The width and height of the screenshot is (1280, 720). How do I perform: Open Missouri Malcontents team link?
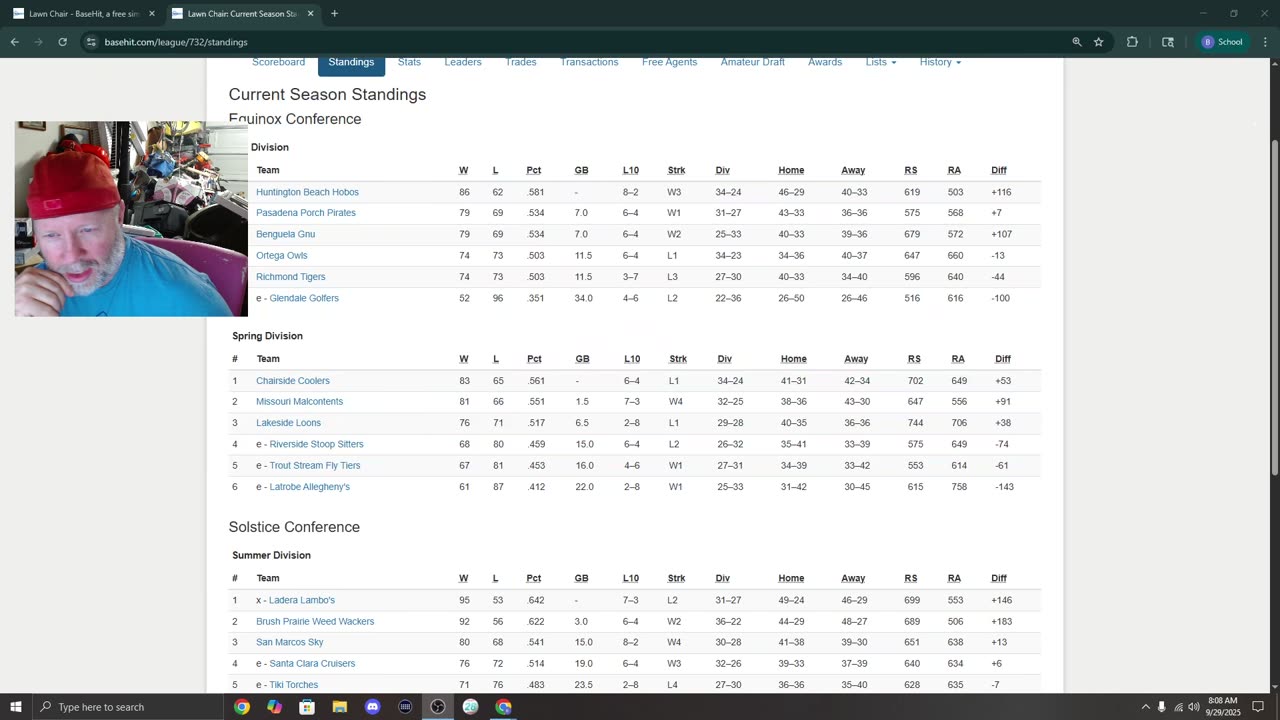(299, 402)
